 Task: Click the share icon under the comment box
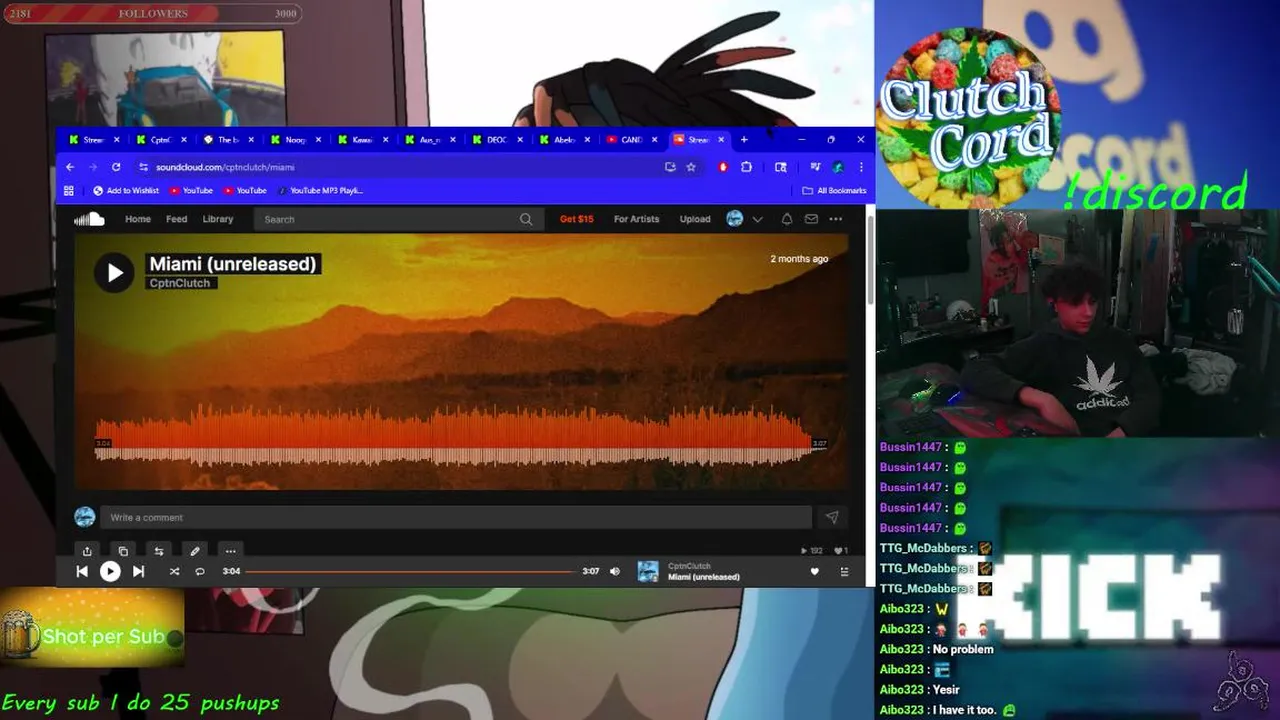[87, 551]
